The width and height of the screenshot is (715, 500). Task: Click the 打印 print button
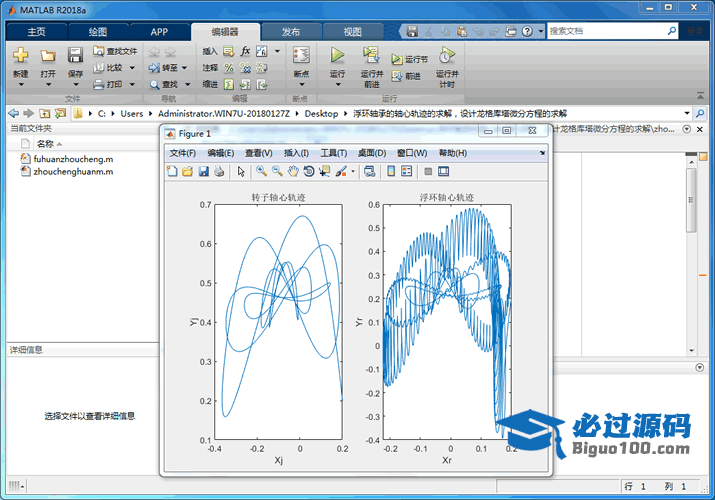tap(108, 84)
